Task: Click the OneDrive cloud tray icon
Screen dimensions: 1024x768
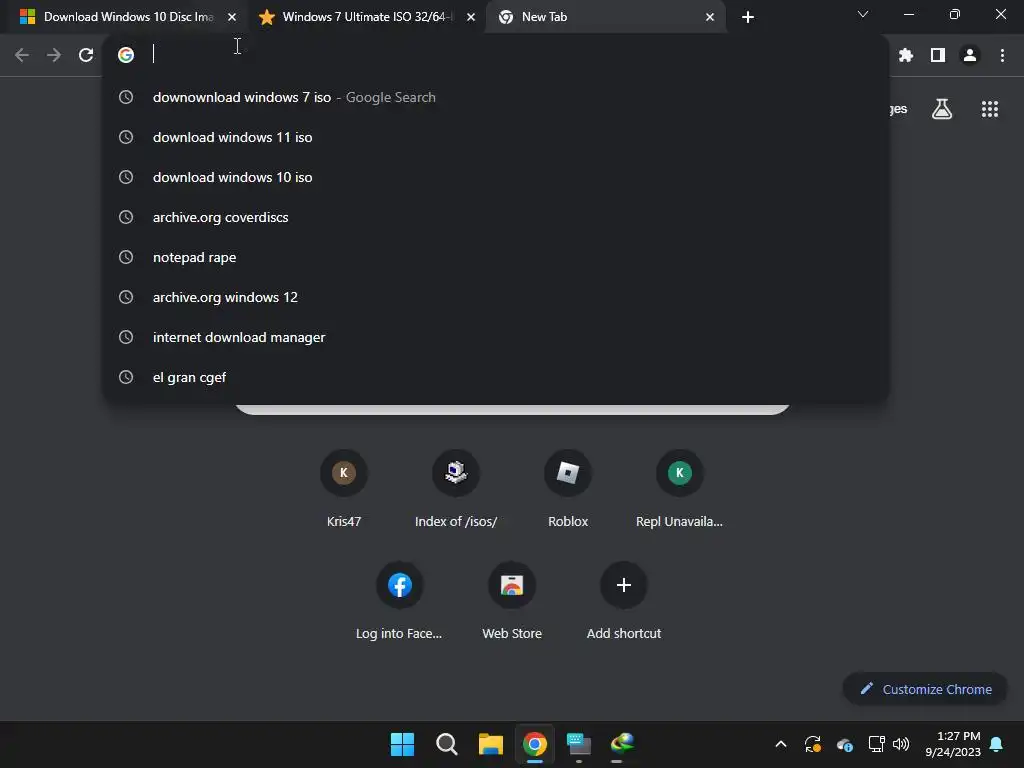Action: (844, 744)
